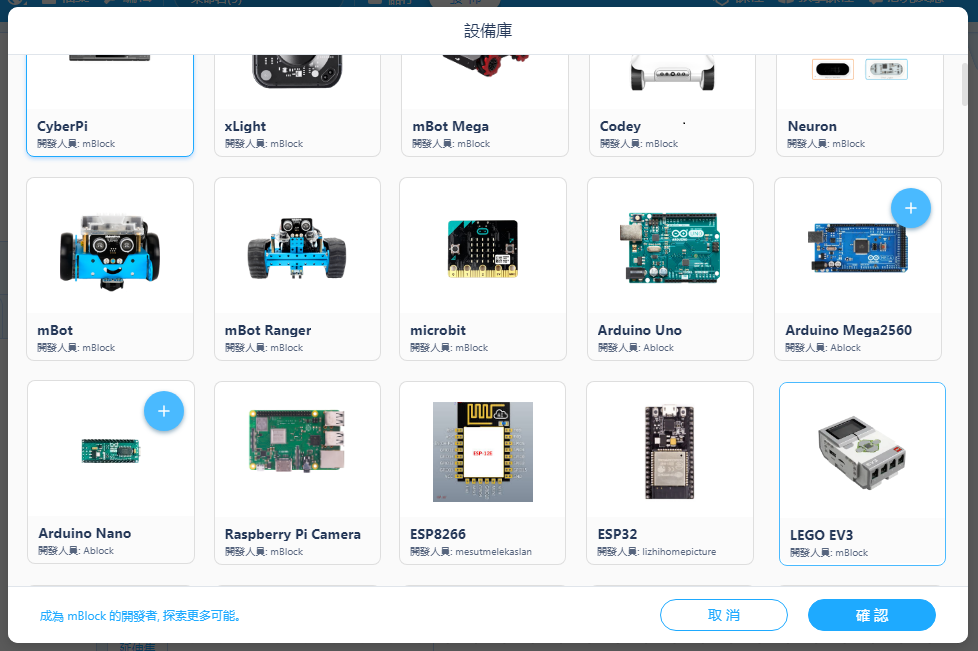Click the LEGO EV3 brick image

click(x=862, y=452)
